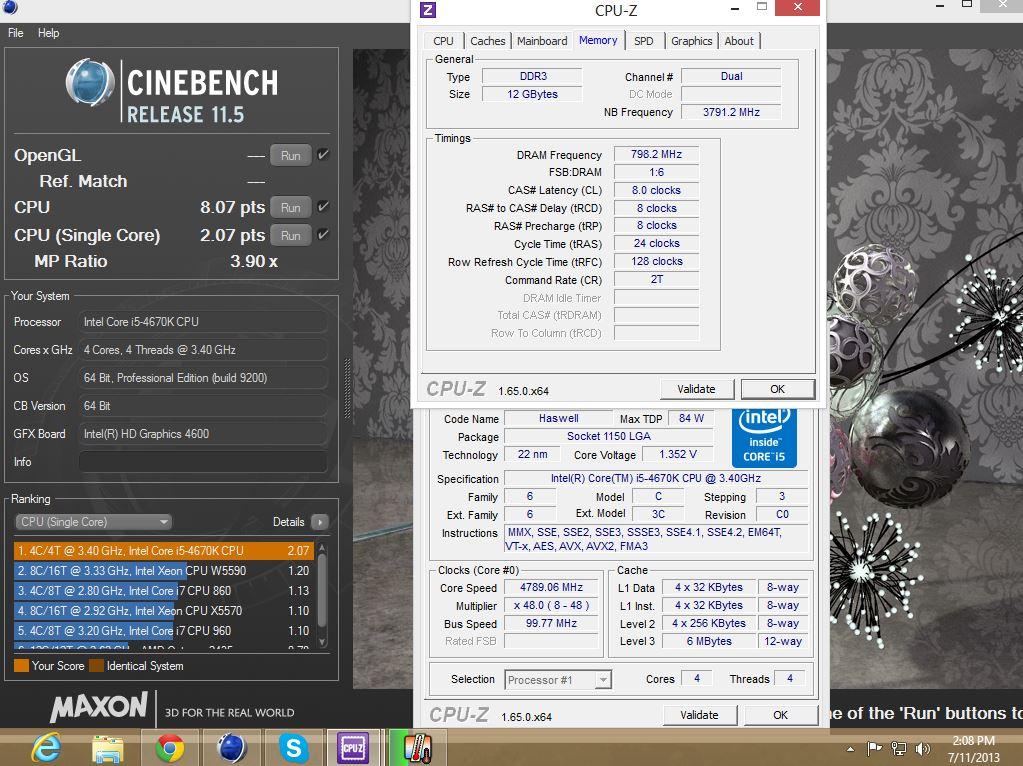
Task: Click the Cinebench globe logo
Action: tap(90, 82)
